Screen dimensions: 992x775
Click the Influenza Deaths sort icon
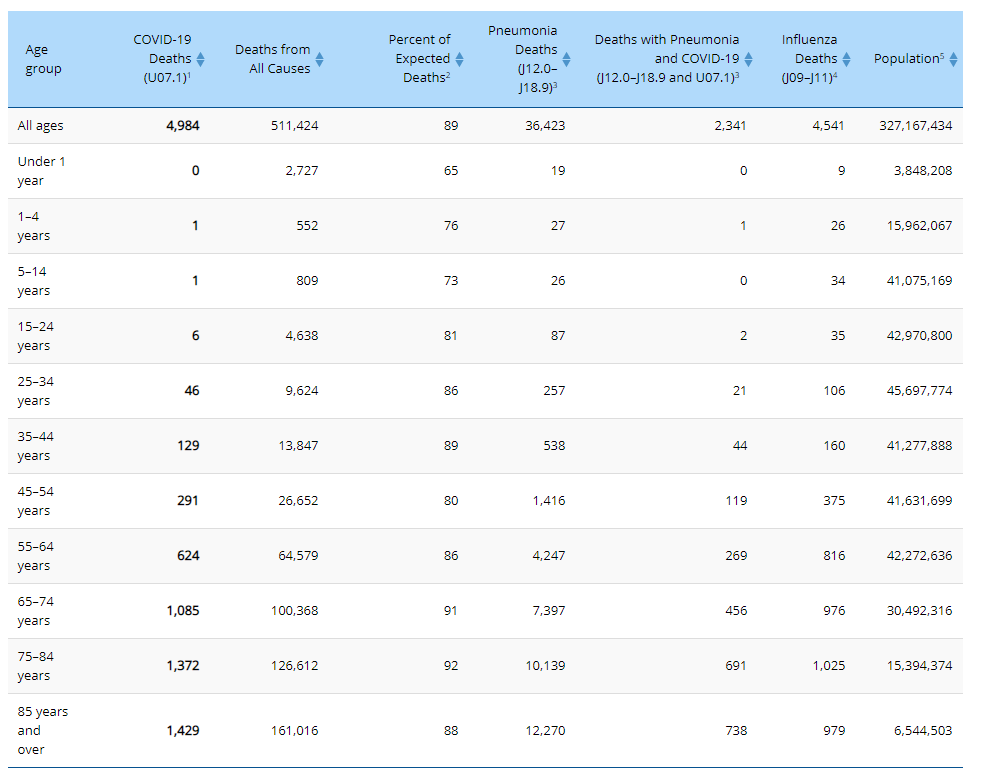846,59
